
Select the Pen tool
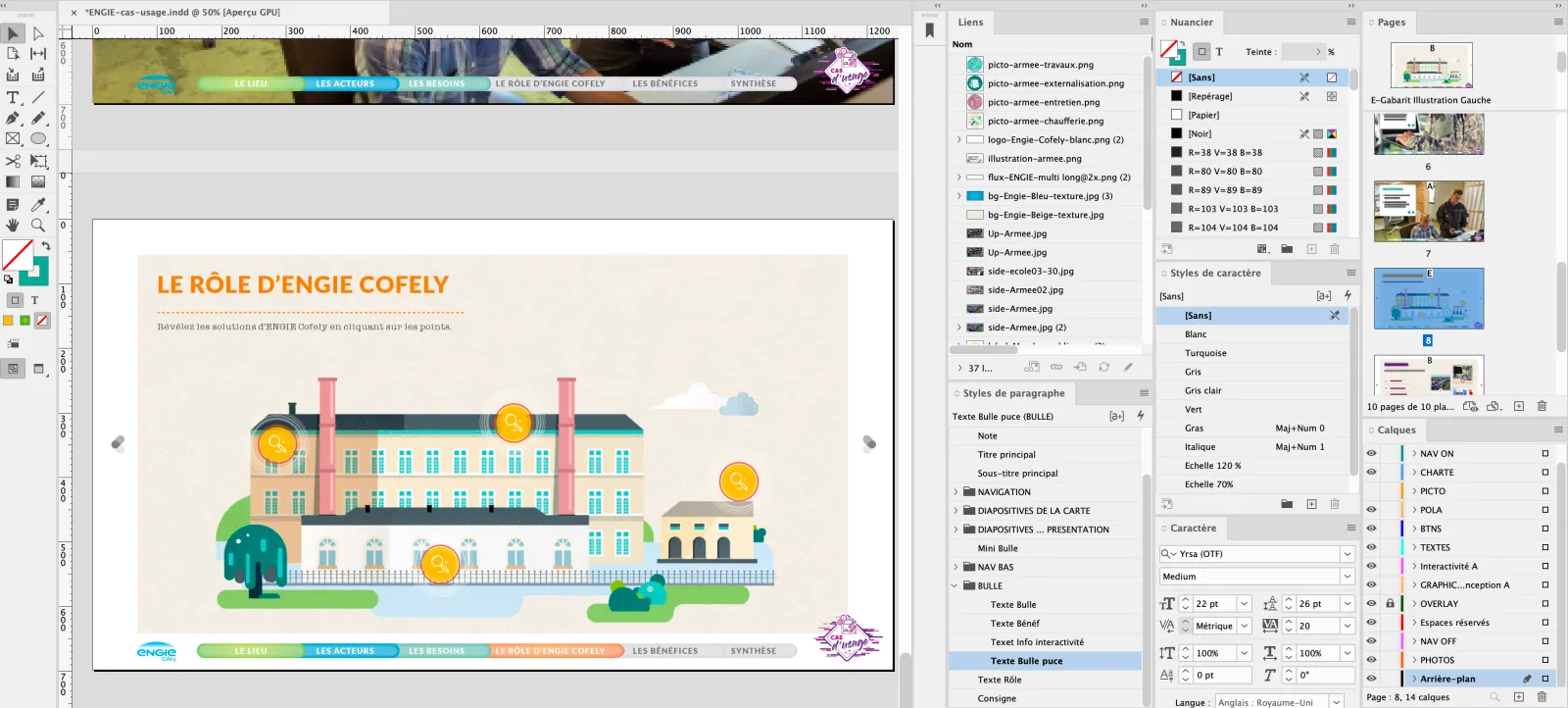[x=13, y=118]
